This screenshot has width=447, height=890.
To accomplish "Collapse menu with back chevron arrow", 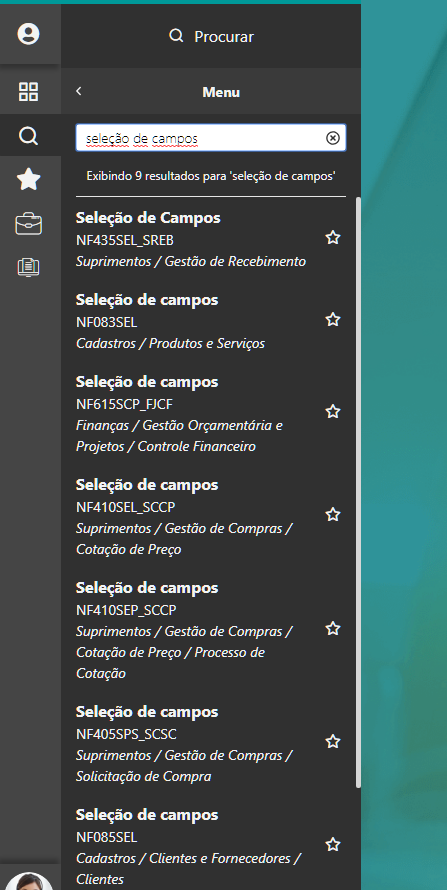I will coord(79,91).
